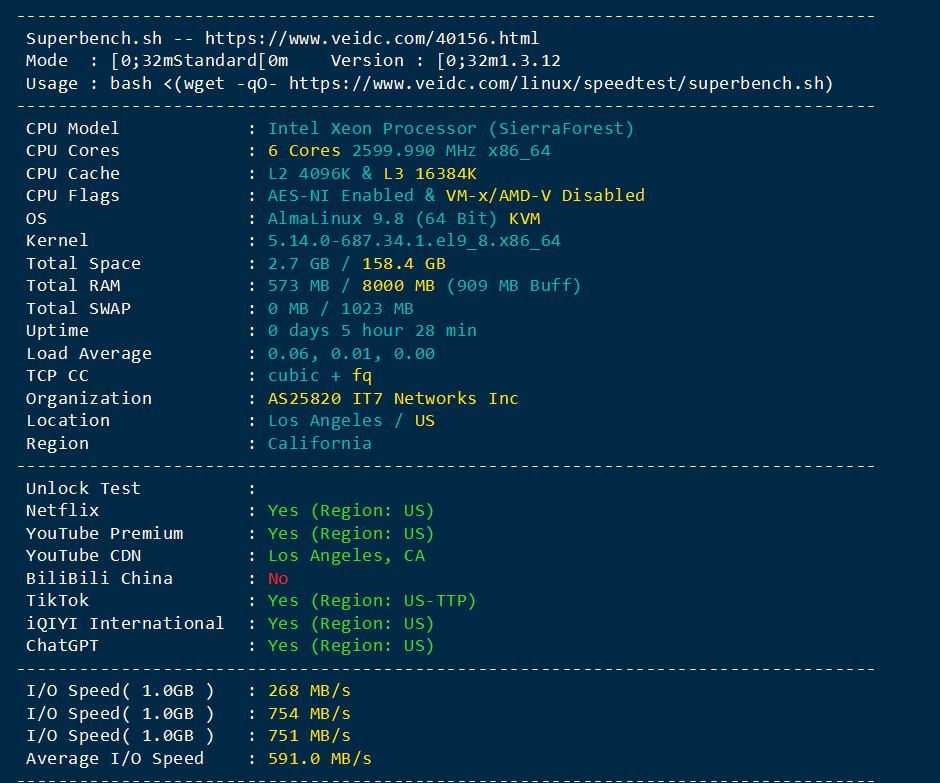The height and width of the screenshot is (783, 940).
Task: Click the ChatGPT Yes (Region: US) result
Action: 351,645
